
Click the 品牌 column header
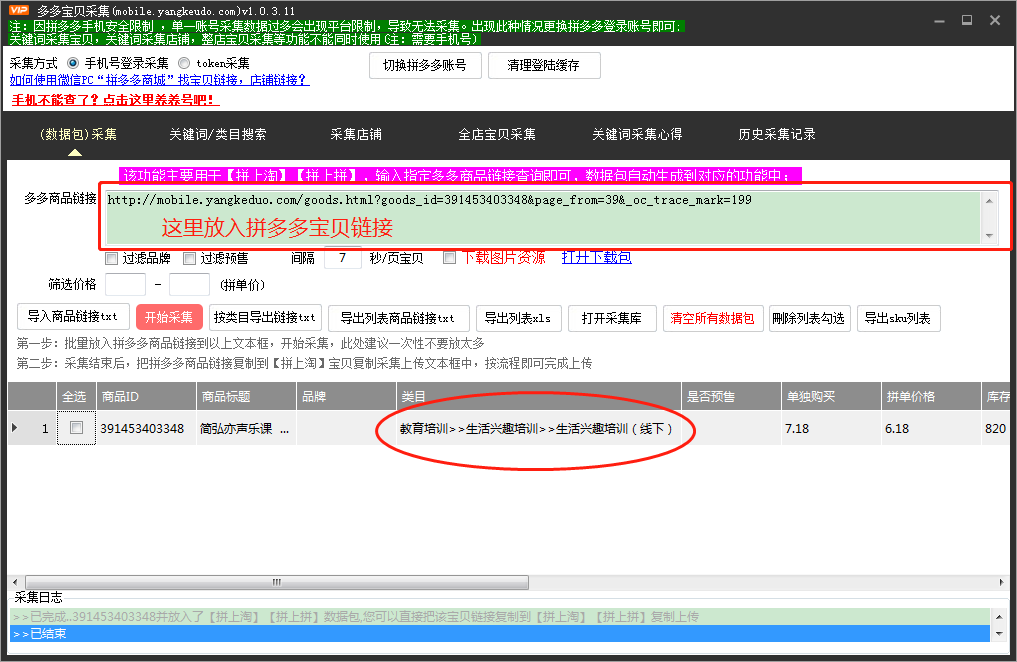(346, 396)
